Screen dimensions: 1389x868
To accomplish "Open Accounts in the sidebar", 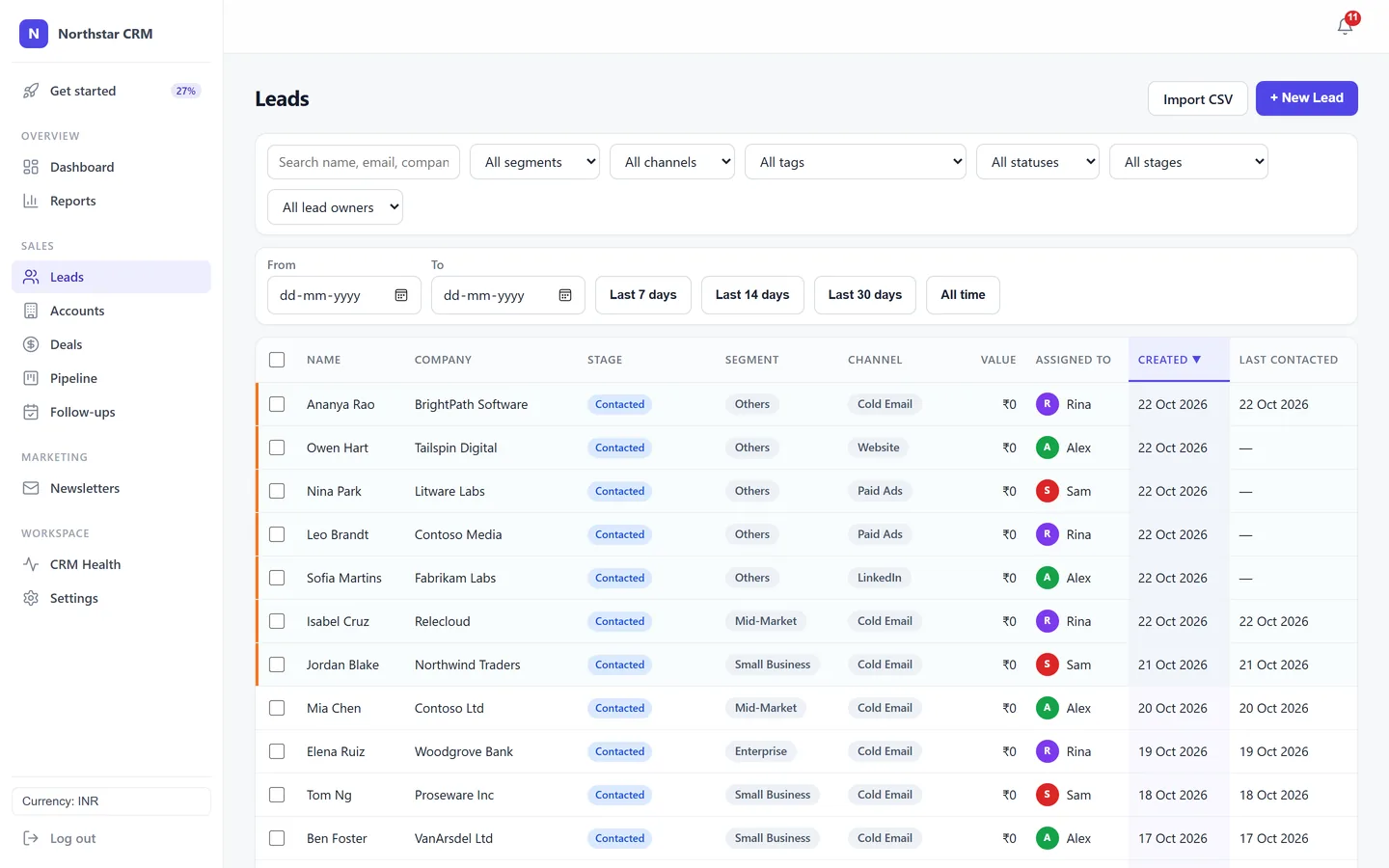I will click(111, 311).
